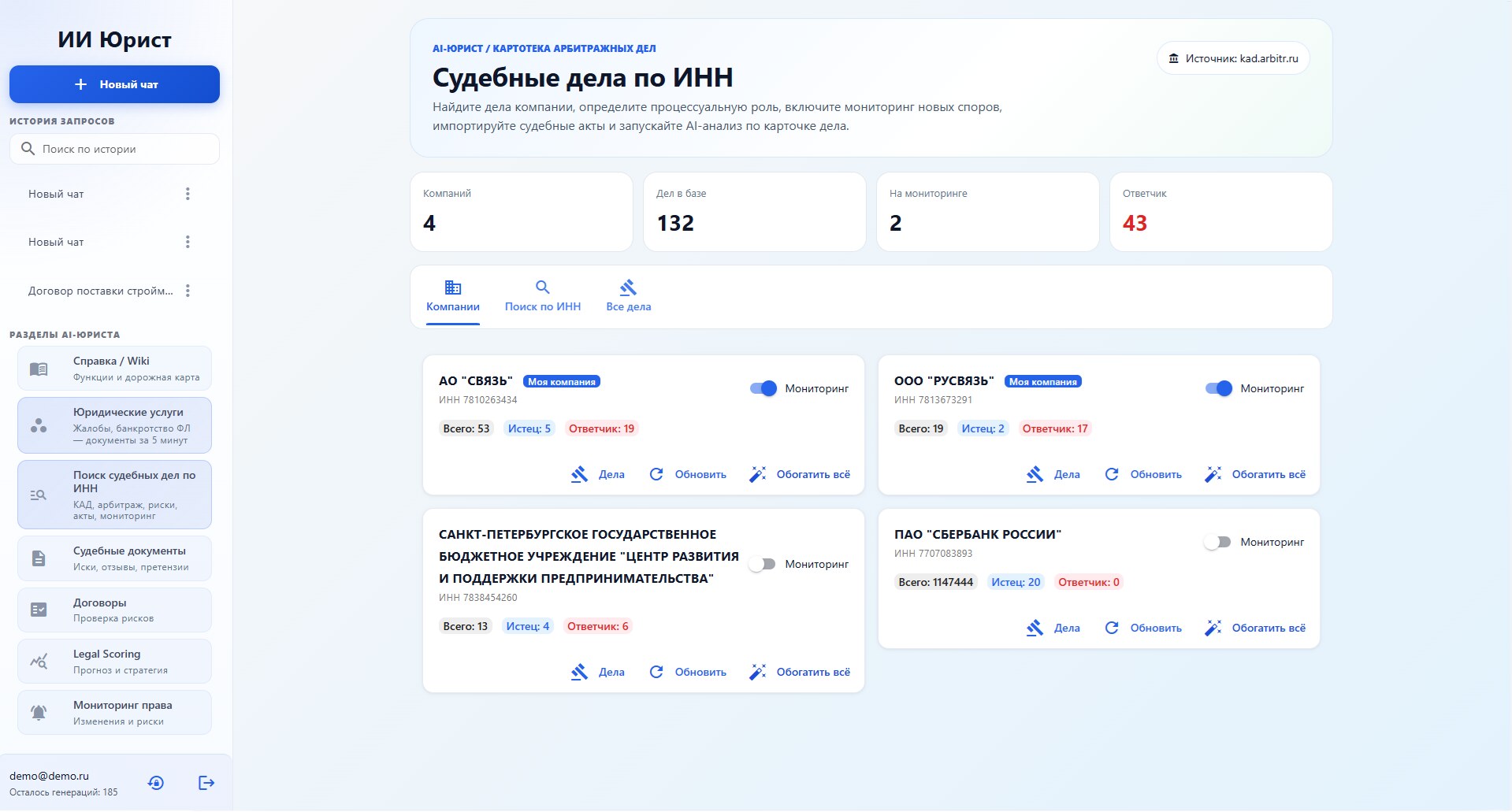Click the bank icon in the Источник badge

1173,58
